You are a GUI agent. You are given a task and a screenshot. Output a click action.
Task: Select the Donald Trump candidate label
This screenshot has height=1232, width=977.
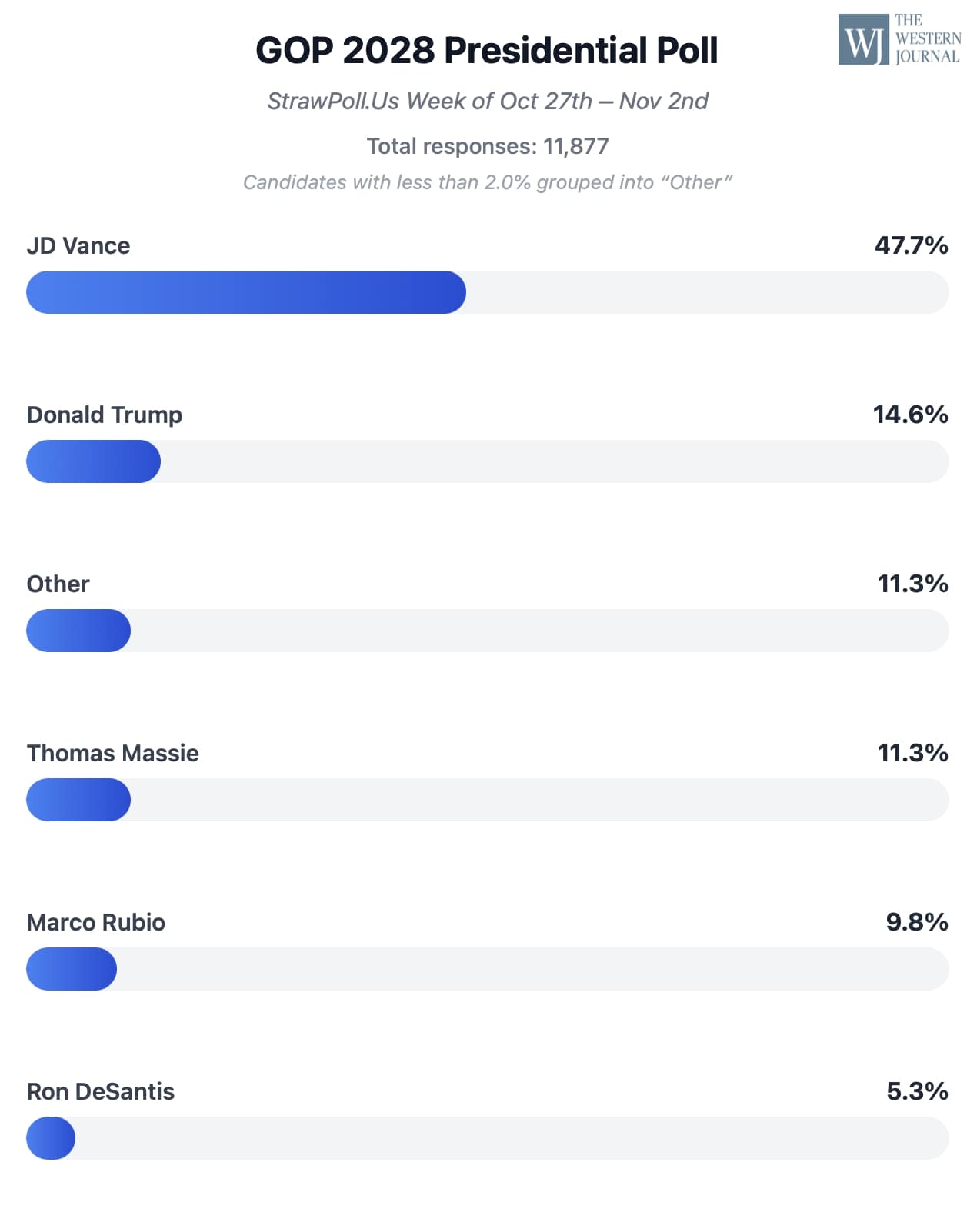(x=105, y=415)
